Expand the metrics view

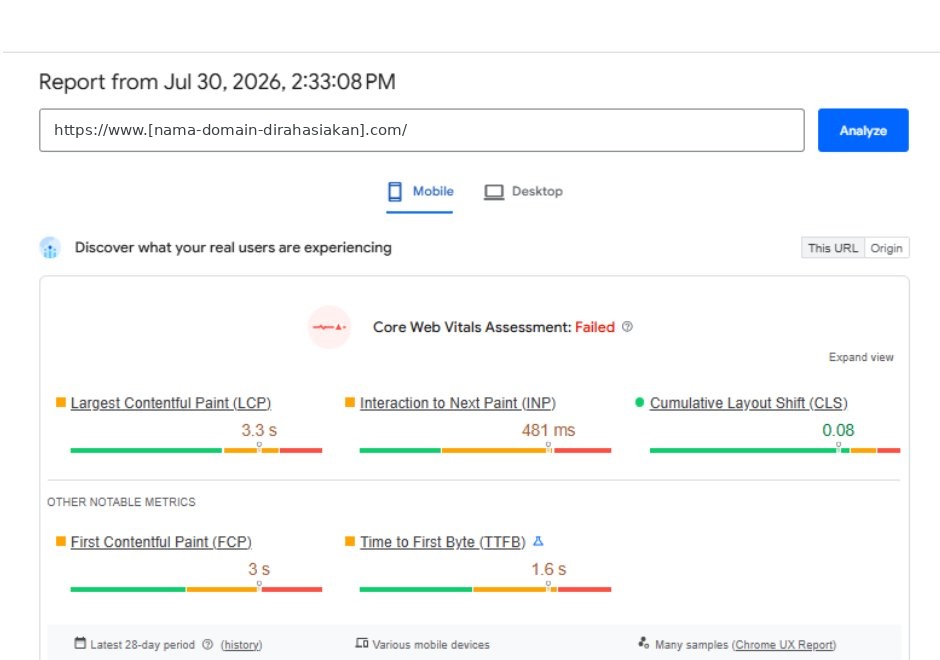point(861,357)
